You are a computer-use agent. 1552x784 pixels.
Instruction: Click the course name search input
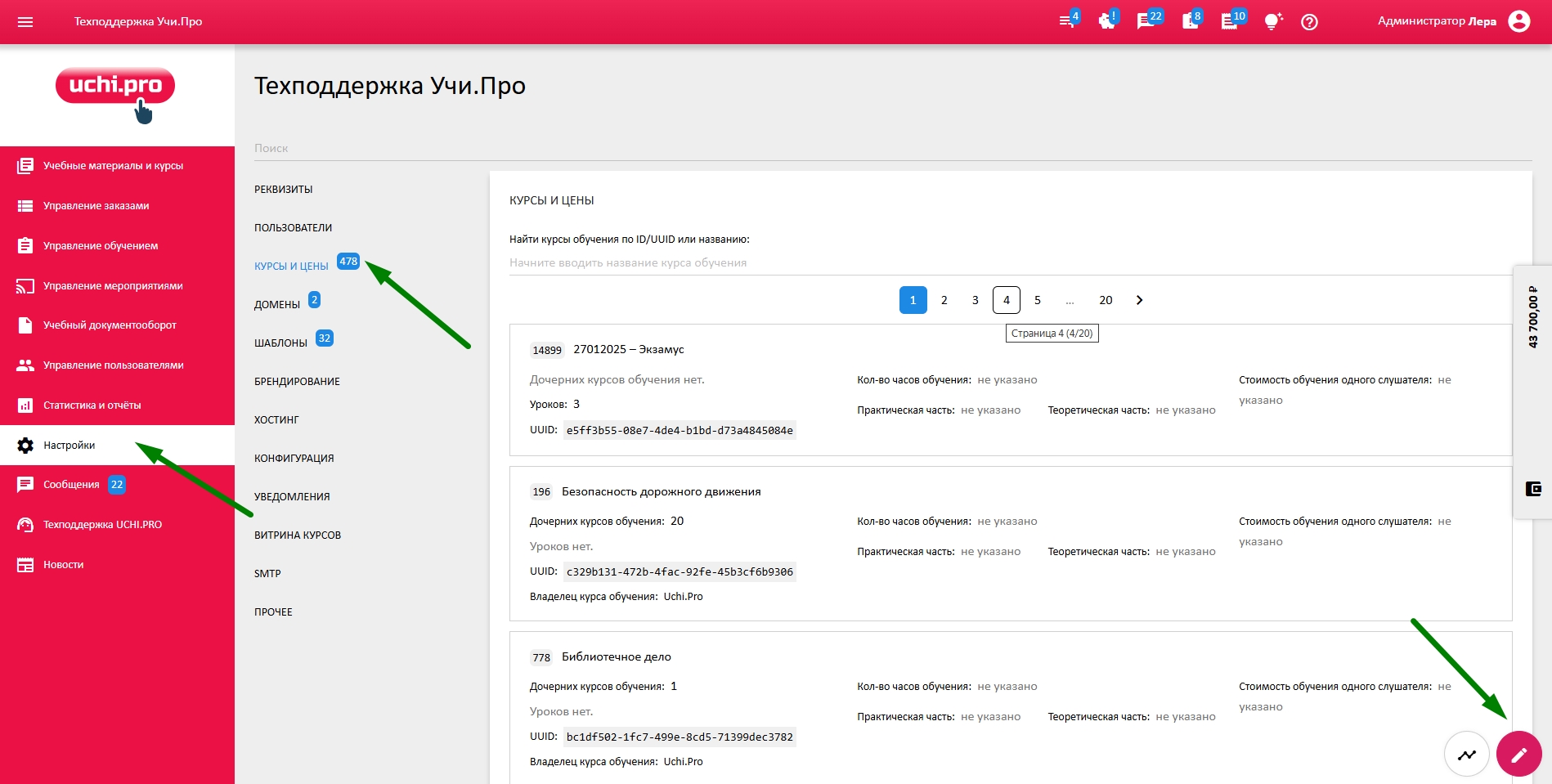[1011, 263]
